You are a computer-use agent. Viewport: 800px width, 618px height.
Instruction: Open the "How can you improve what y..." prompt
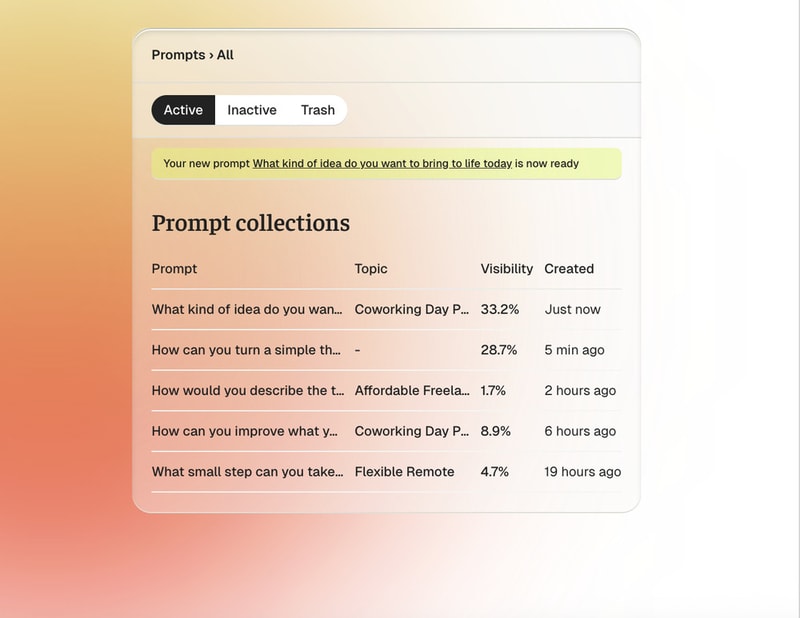(247, 431)
